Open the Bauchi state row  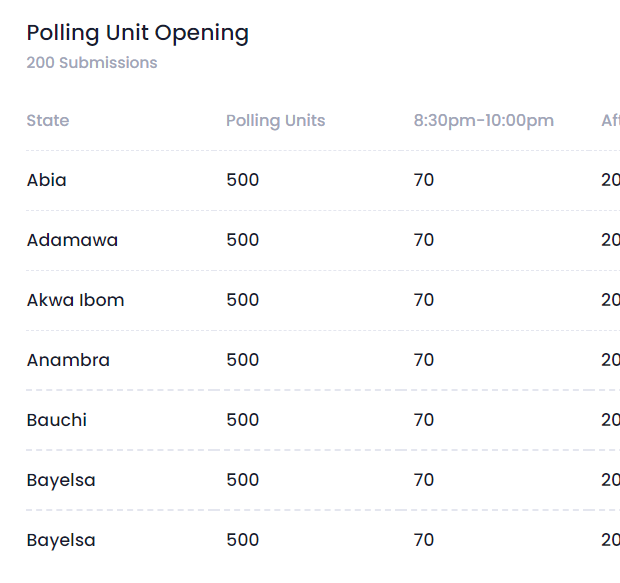coord(57,421)
